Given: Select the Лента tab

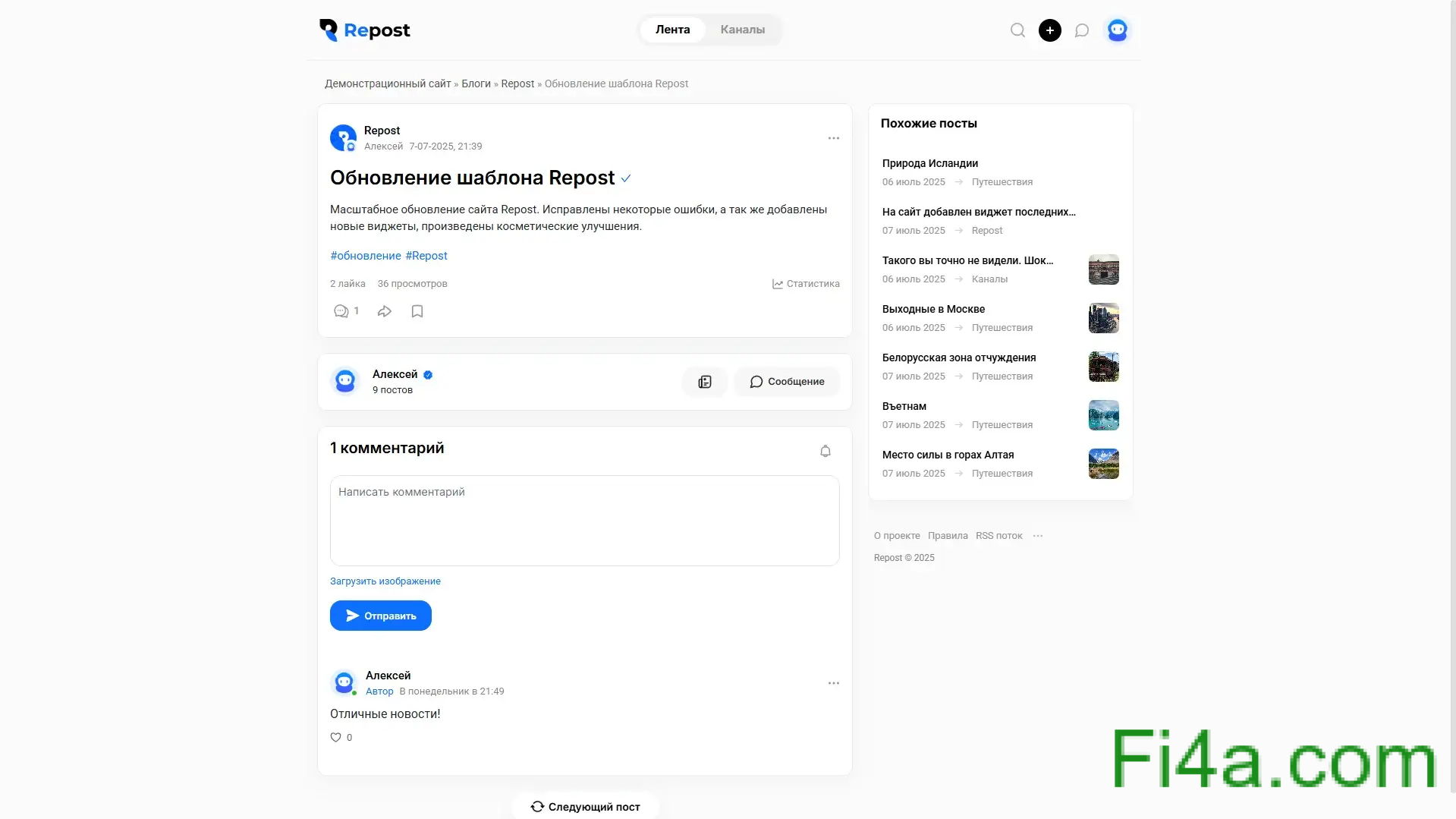Looking at the screenshot, I should coord(672,30).
